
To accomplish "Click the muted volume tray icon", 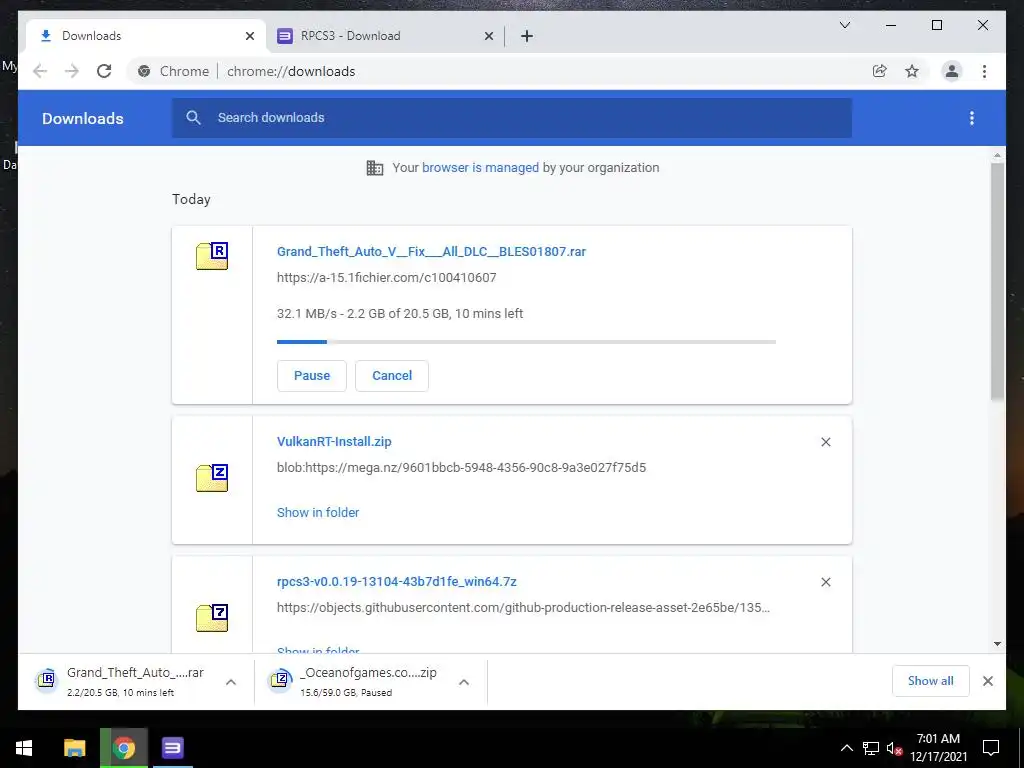I will click(894, 748).
